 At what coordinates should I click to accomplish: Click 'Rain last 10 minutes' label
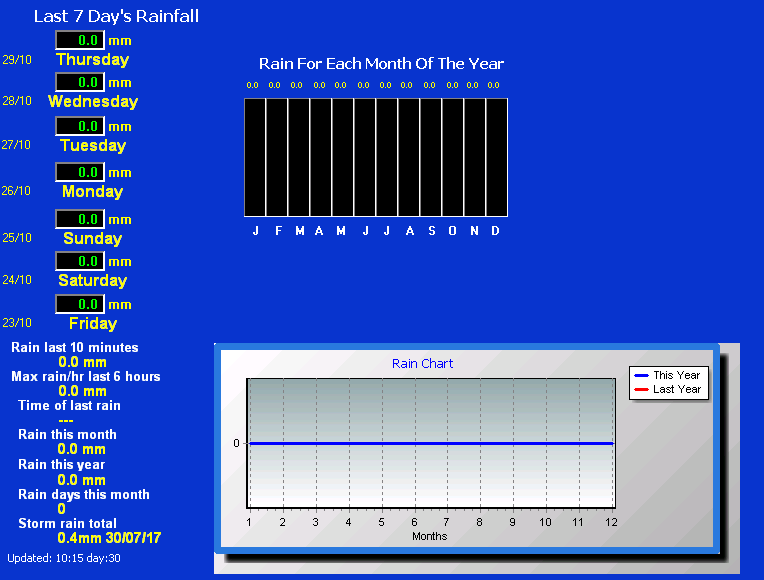(75, 348)
